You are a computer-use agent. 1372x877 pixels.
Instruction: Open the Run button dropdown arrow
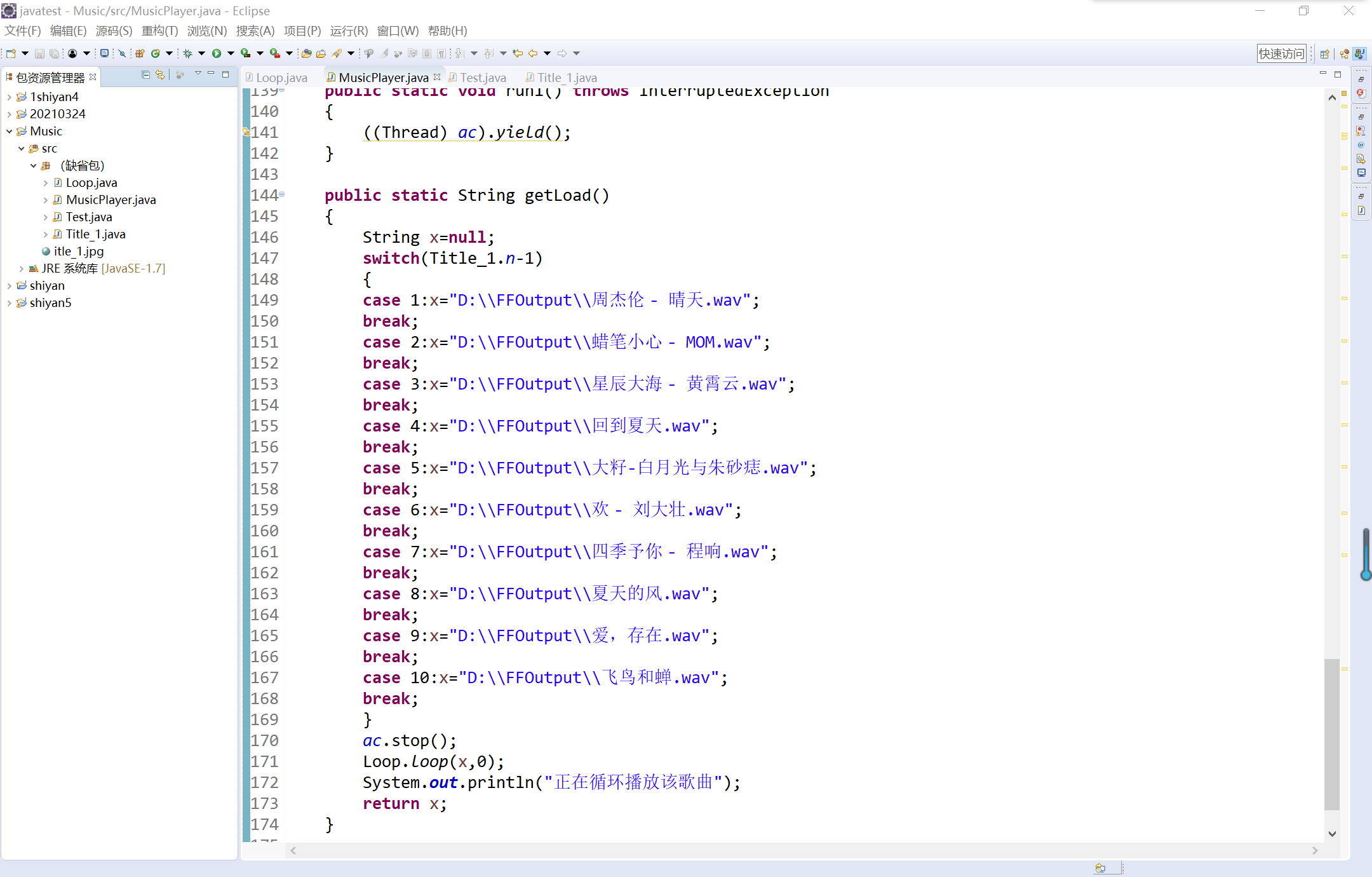point(231,54)
